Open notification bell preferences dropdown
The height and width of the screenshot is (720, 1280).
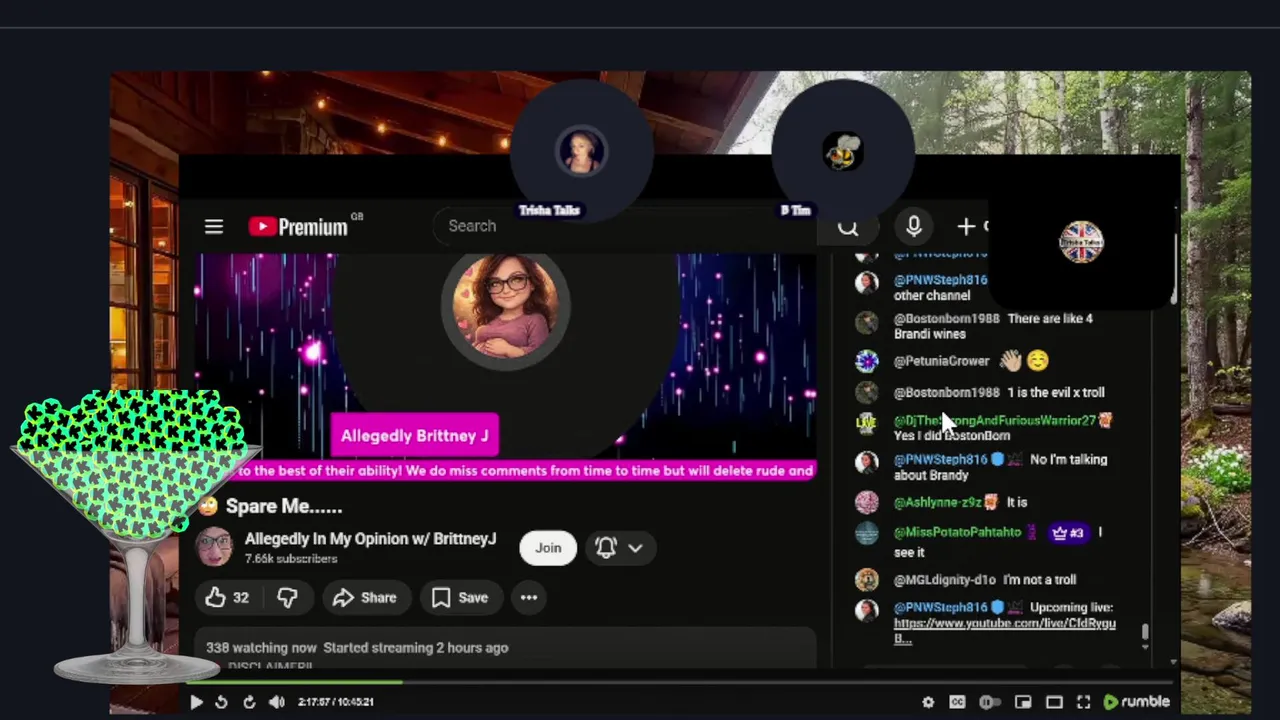tap(620, 547)
